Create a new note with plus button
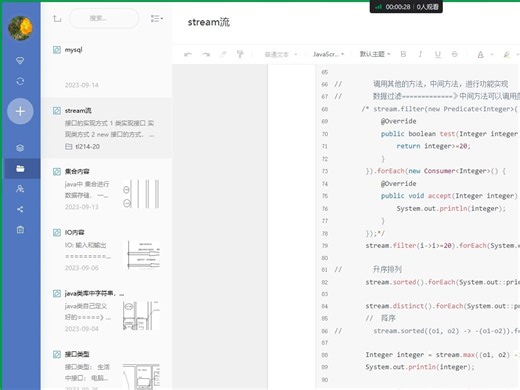Screen dimensions: 520x390 20,111
